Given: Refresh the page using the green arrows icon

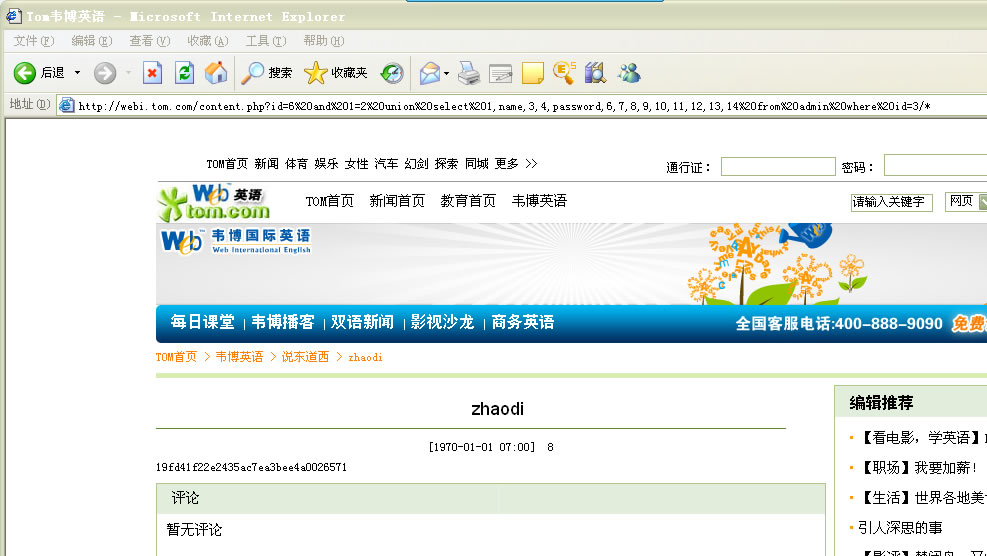Looking at the screenshot, I should [184, 73].
